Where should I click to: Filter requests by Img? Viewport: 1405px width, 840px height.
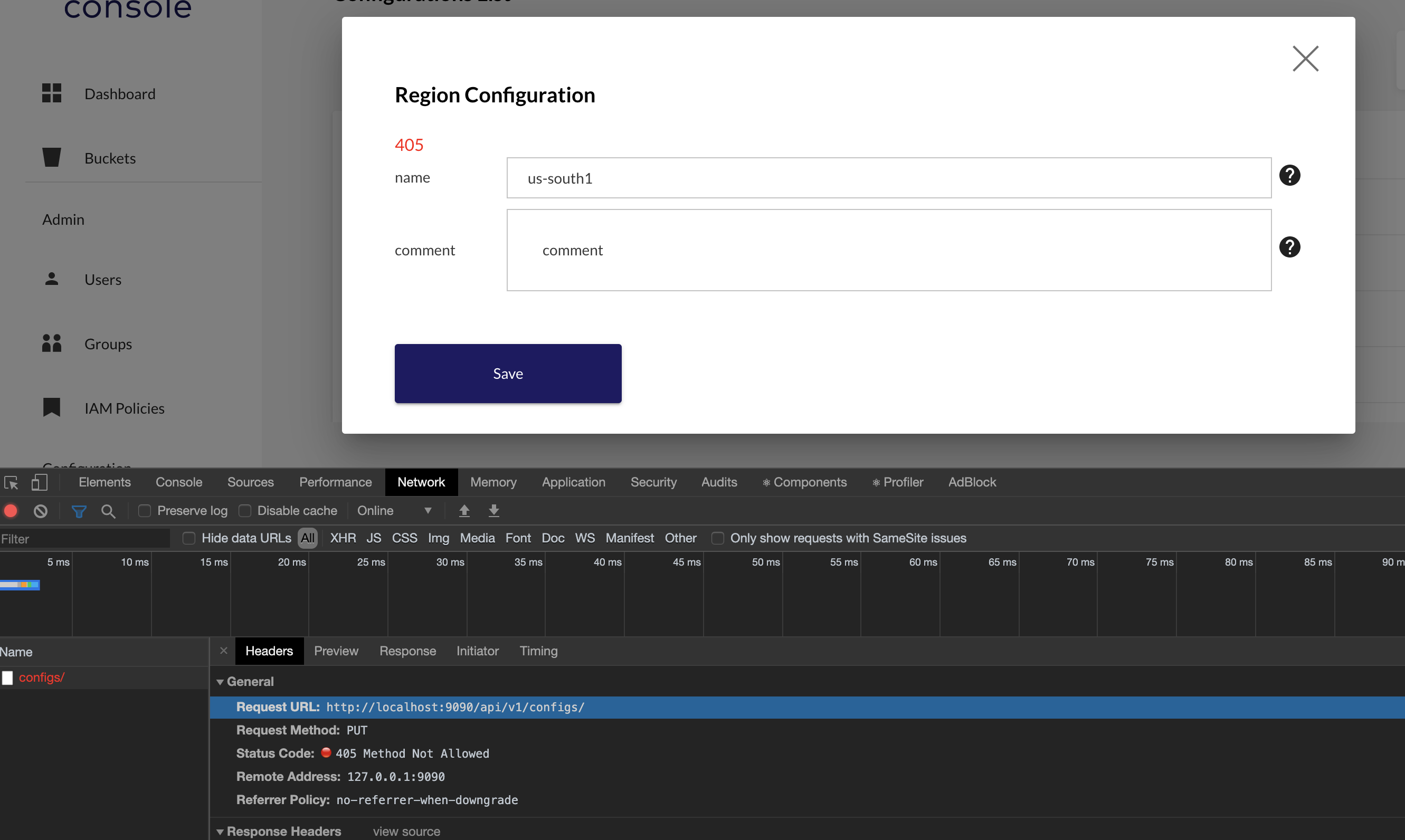pos(439,538)
